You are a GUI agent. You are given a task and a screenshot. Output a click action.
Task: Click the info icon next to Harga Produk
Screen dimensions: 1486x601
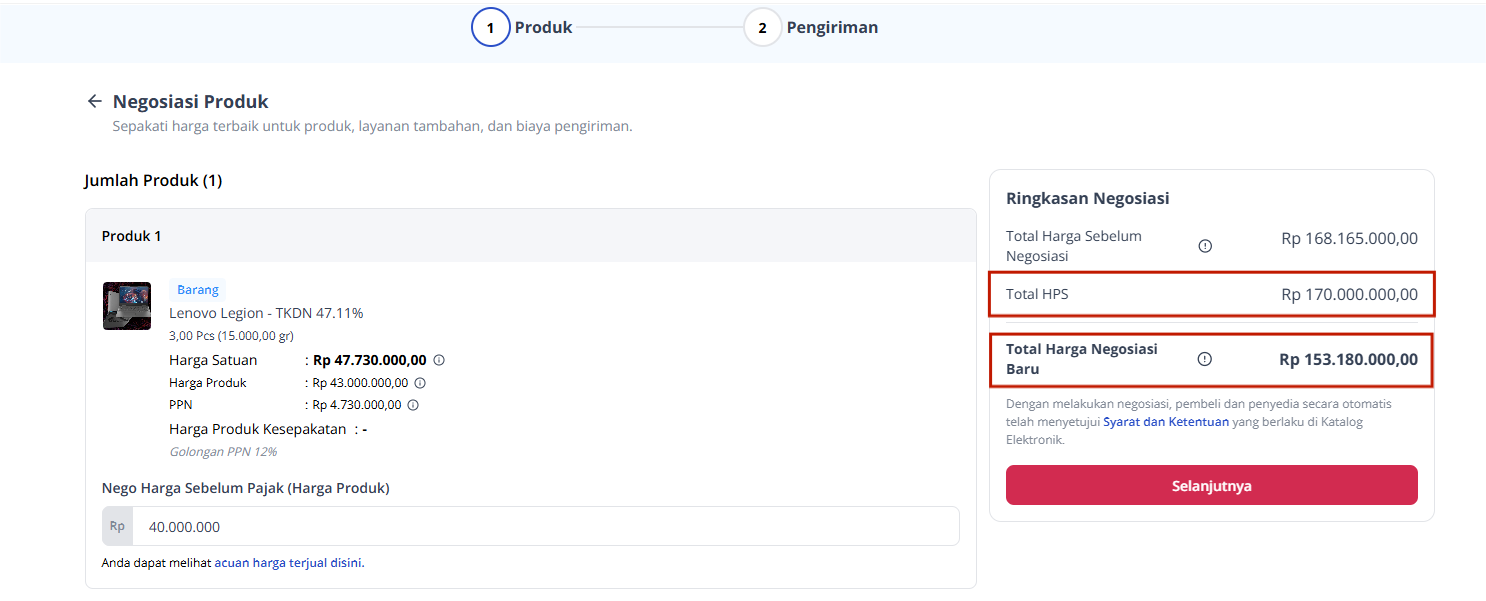(x=420, y=383)
